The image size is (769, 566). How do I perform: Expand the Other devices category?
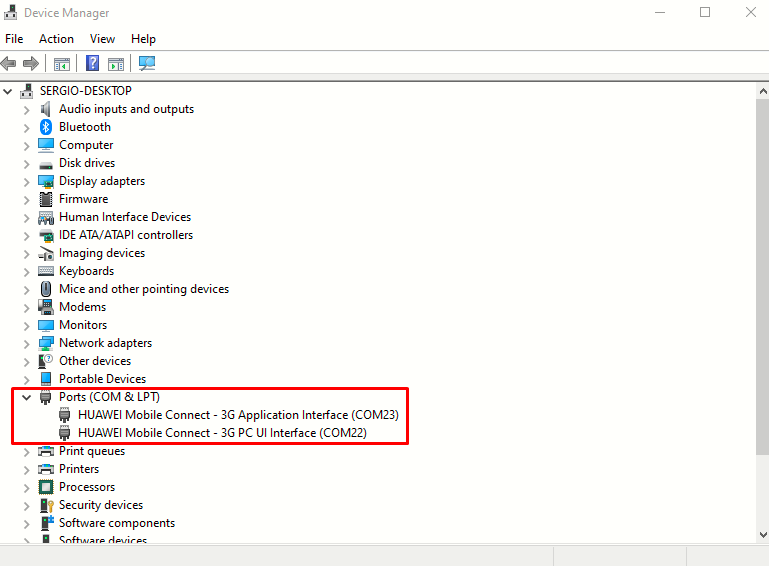(x=26, y=362)
